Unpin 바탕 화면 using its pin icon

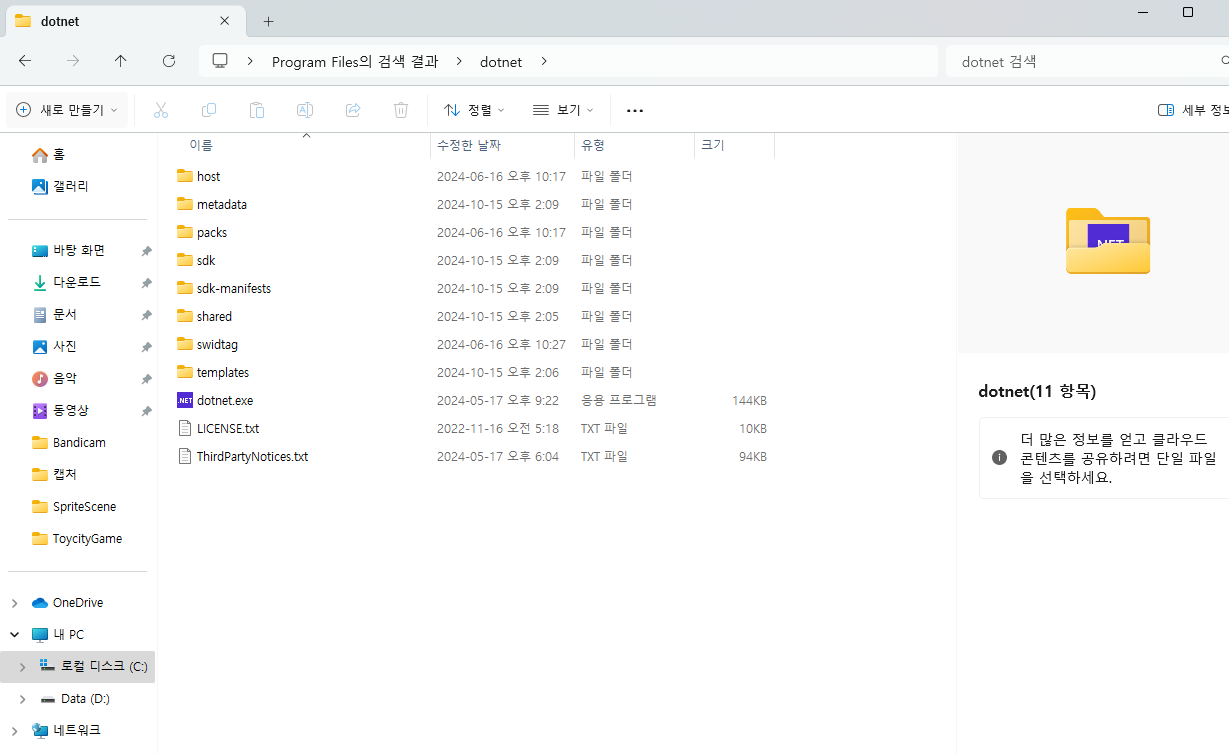click(x=146, y=251)
